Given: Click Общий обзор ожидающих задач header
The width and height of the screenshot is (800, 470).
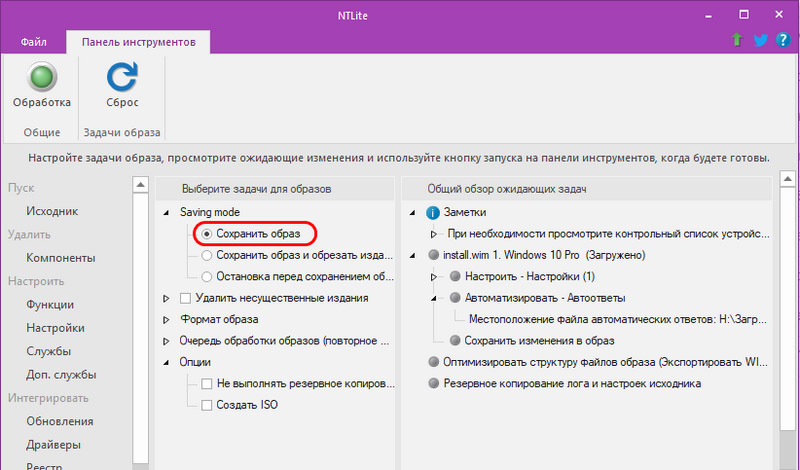Looking at the screenshot, I should click(x=507, y=189).
